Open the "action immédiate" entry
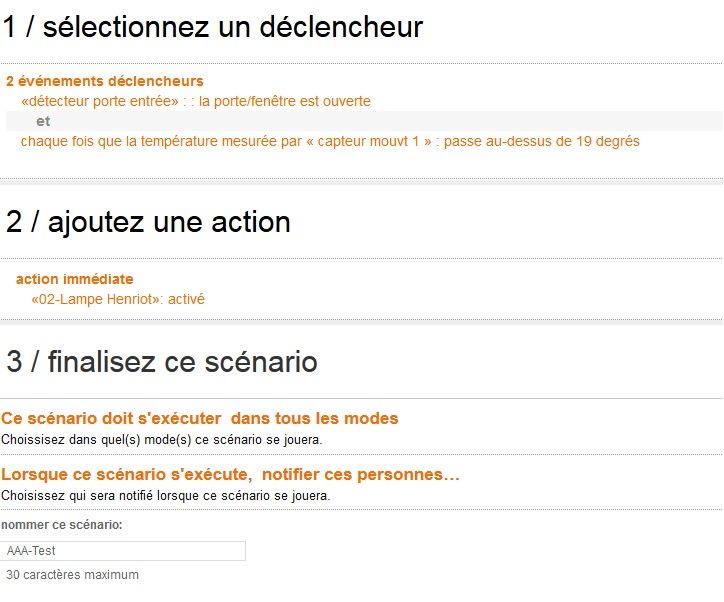 tap(74, 279)
